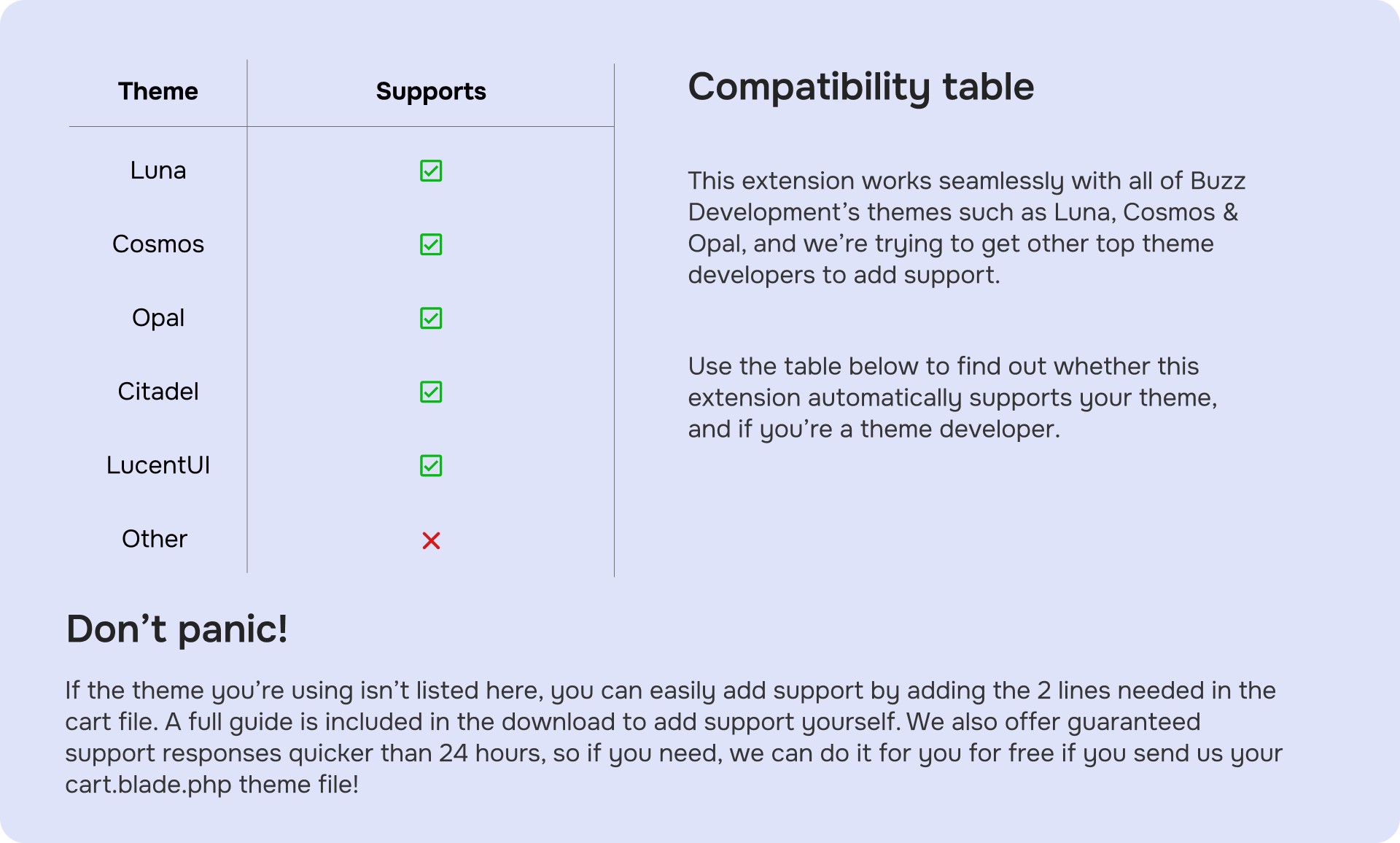Click the Cosmos support checkmark
The image size is (1400, 843).
(431, 244)
